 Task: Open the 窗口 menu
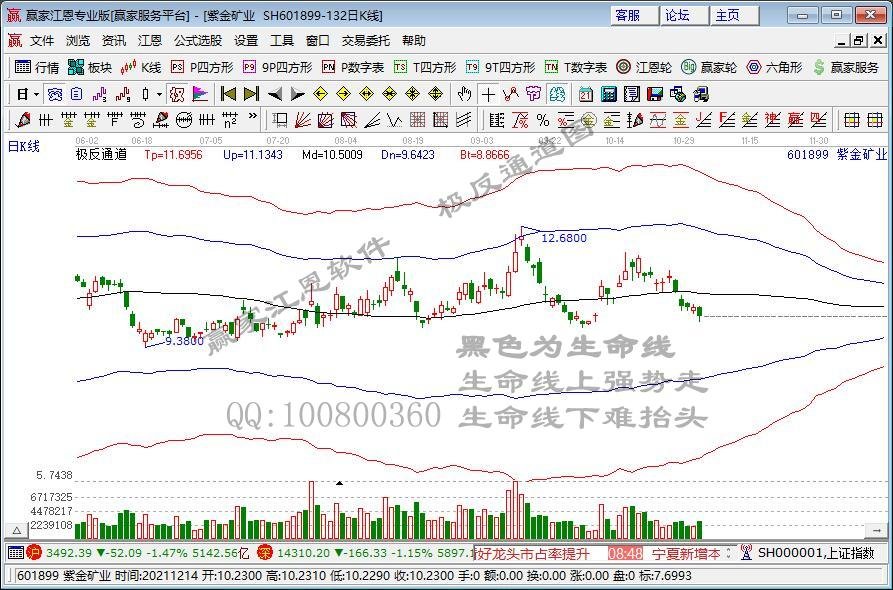coord(318,41)
